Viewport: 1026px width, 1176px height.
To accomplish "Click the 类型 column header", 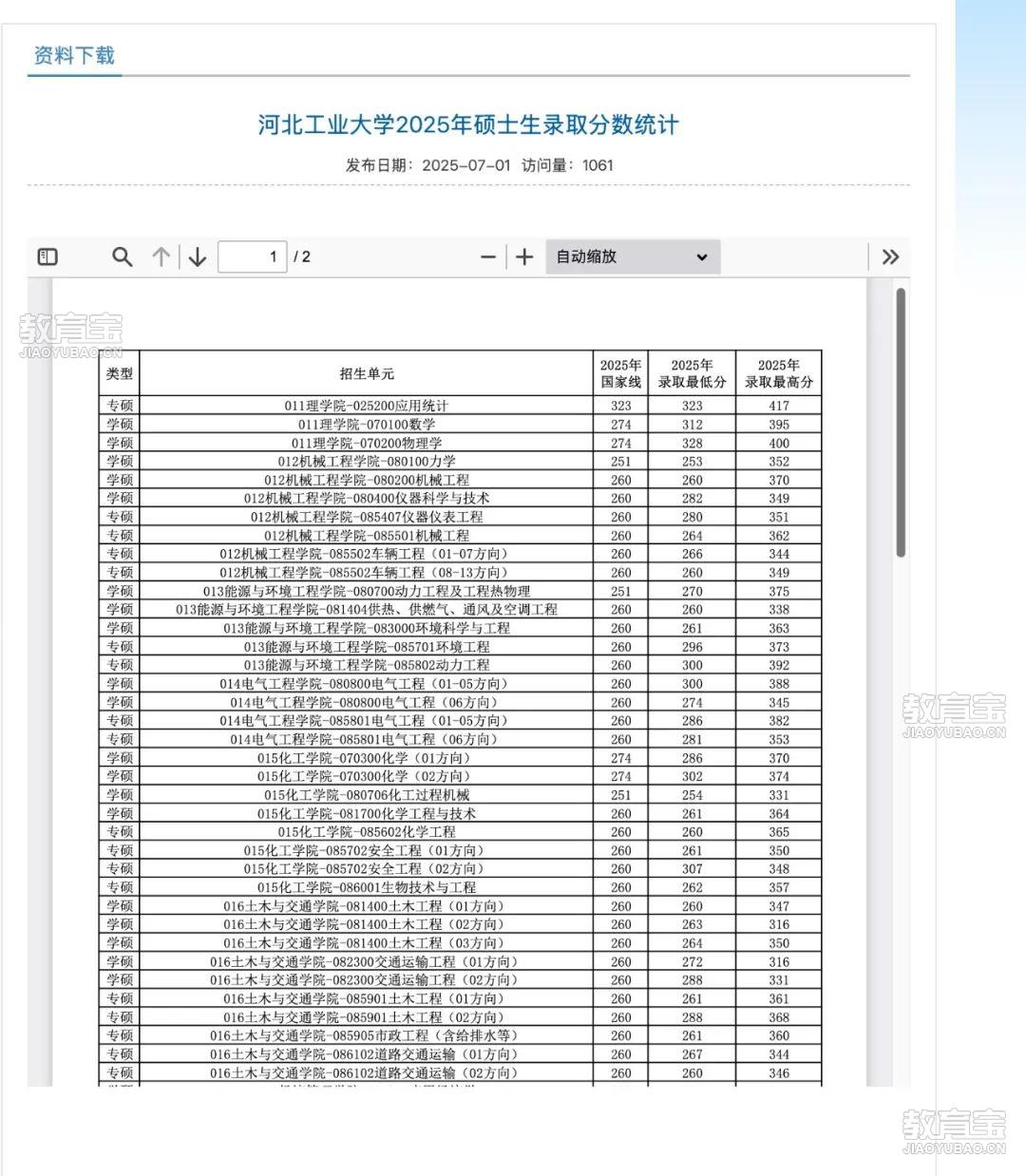I will point(120,373).
